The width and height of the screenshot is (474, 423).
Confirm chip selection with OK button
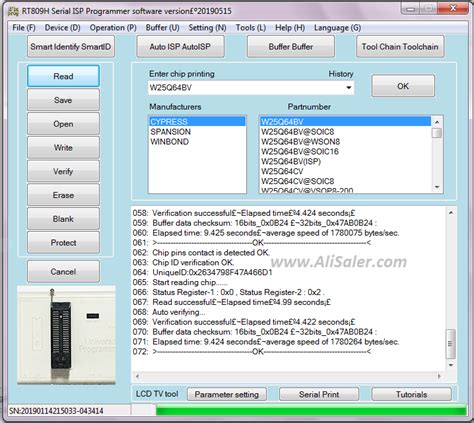click(x=403, y=86)
